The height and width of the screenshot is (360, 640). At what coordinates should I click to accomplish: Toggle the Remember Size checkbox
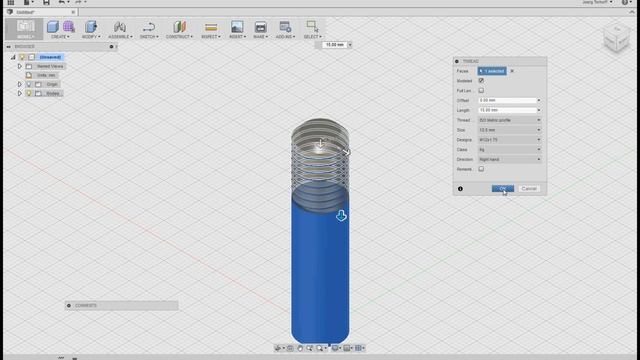pyautogui.click(x=481, y=169)
